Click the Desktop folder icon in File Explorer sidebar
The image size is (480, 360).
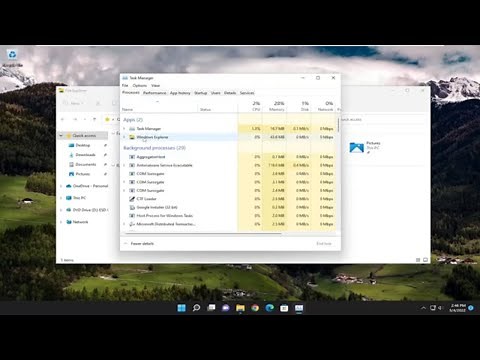coord(71,145)
